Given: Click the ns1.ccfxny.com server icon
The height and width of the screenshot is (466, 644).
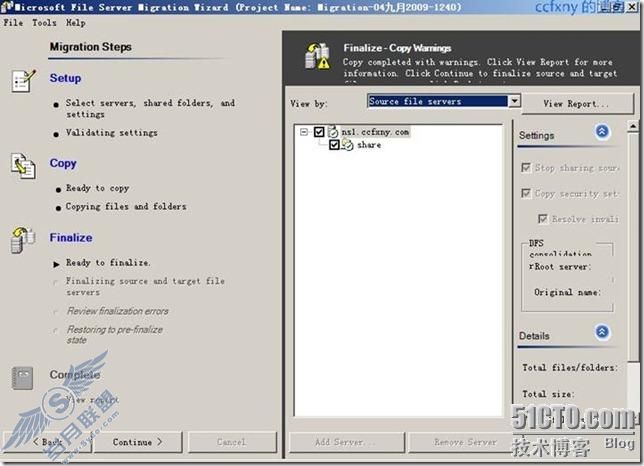Looking at the screenshot, I should (333, 131).
